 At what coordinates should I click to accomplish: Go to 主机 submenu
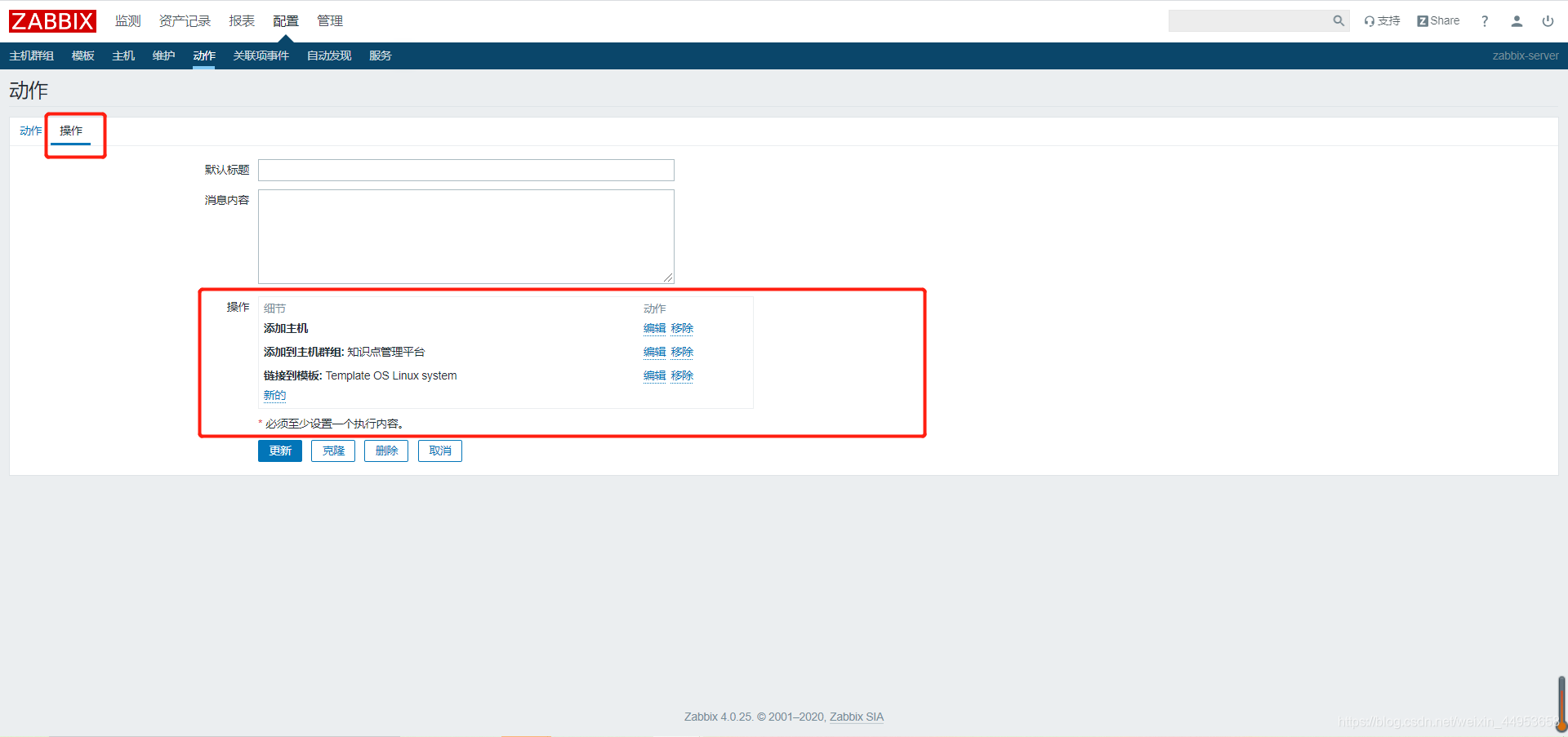point(123,55)
